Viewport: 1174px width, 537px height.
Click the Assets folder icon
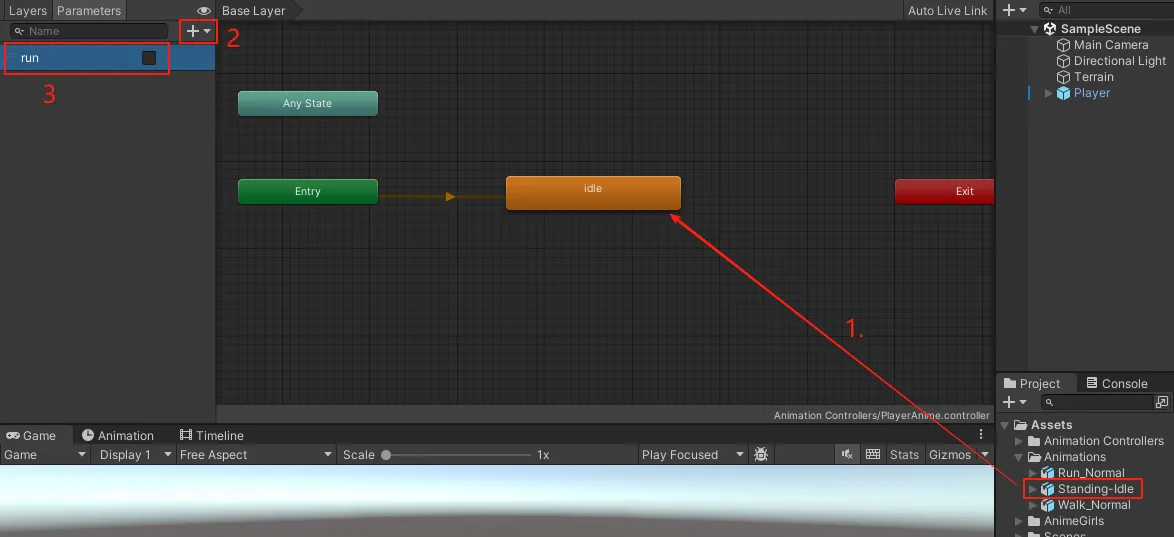click(1021, 425)
